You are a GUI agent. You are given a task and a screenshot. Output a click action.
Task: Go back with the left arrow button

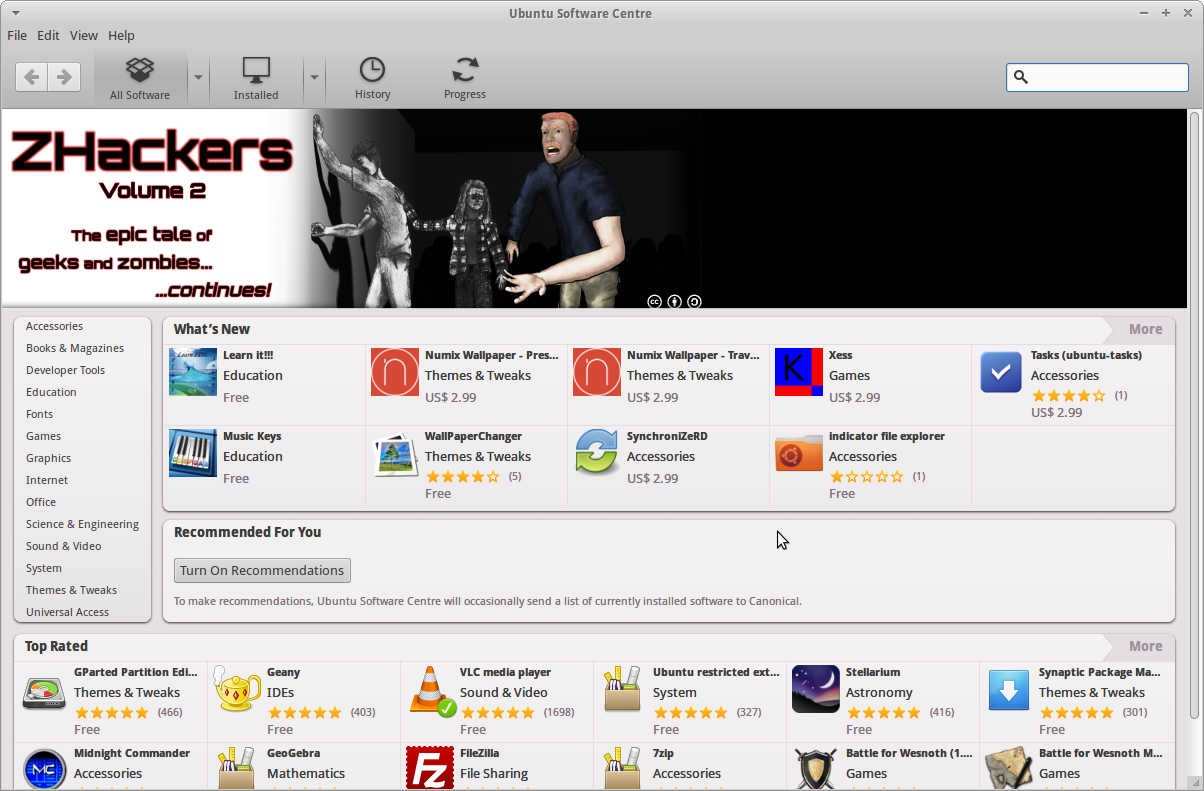tap(32, 77)
